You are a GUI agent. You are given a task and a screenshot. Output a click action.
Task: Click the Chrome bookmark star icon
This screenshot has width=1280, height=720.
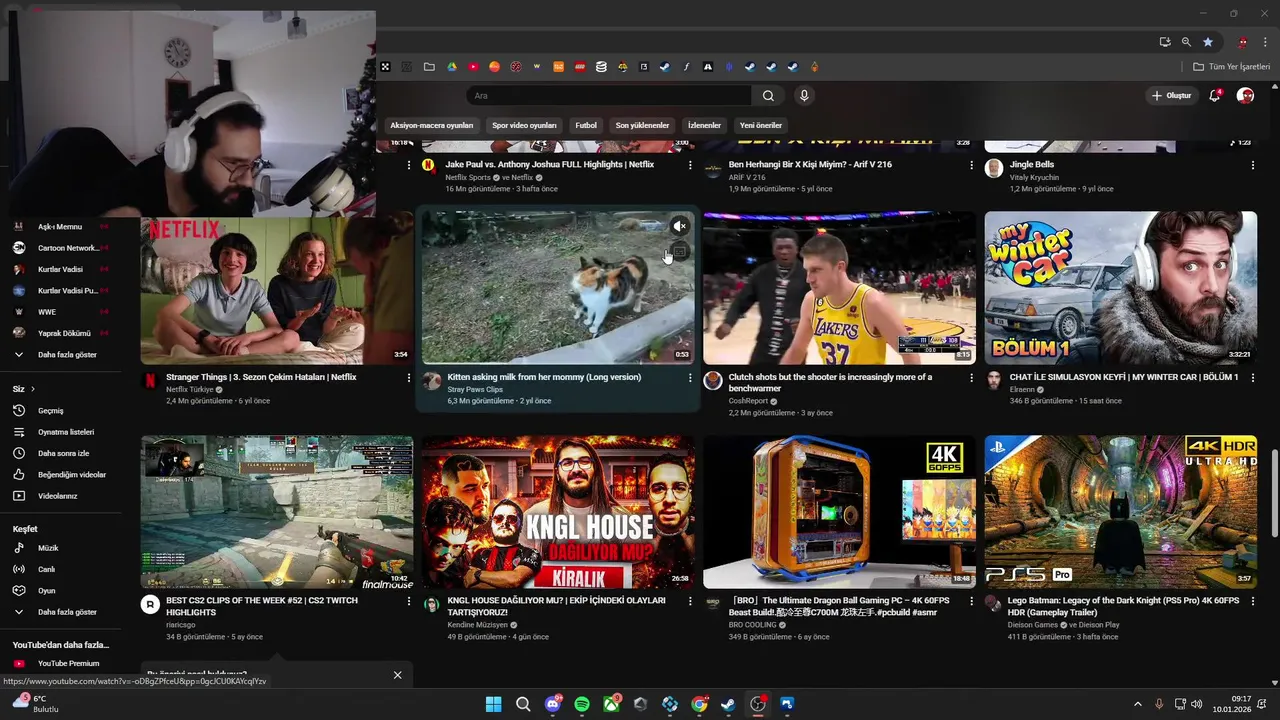click(x=1208, y=42)
